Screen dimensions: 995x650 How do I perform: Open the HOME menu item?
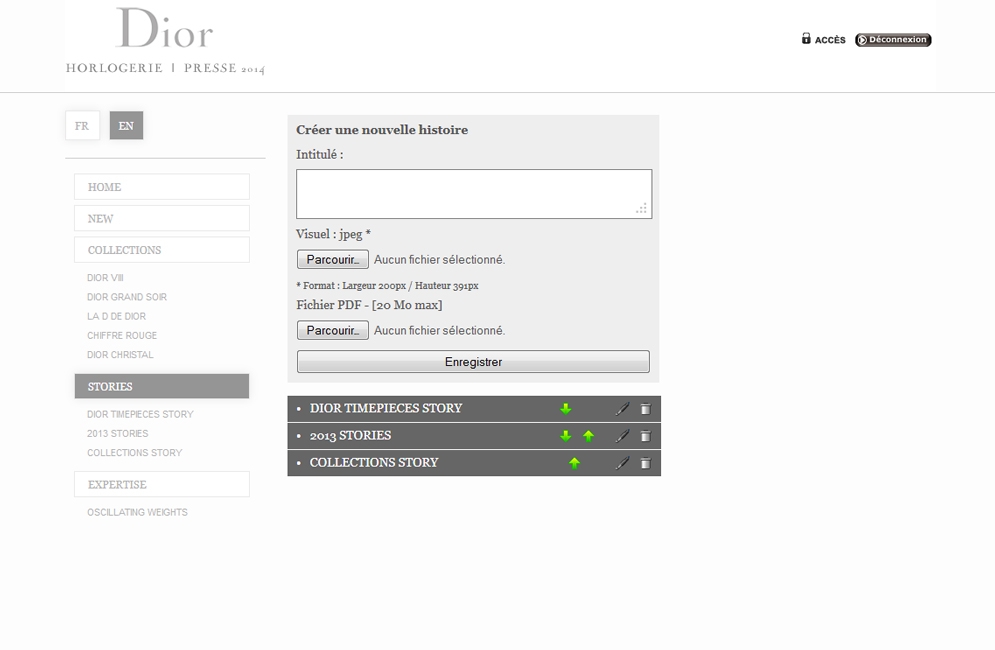tap(162, 187)
